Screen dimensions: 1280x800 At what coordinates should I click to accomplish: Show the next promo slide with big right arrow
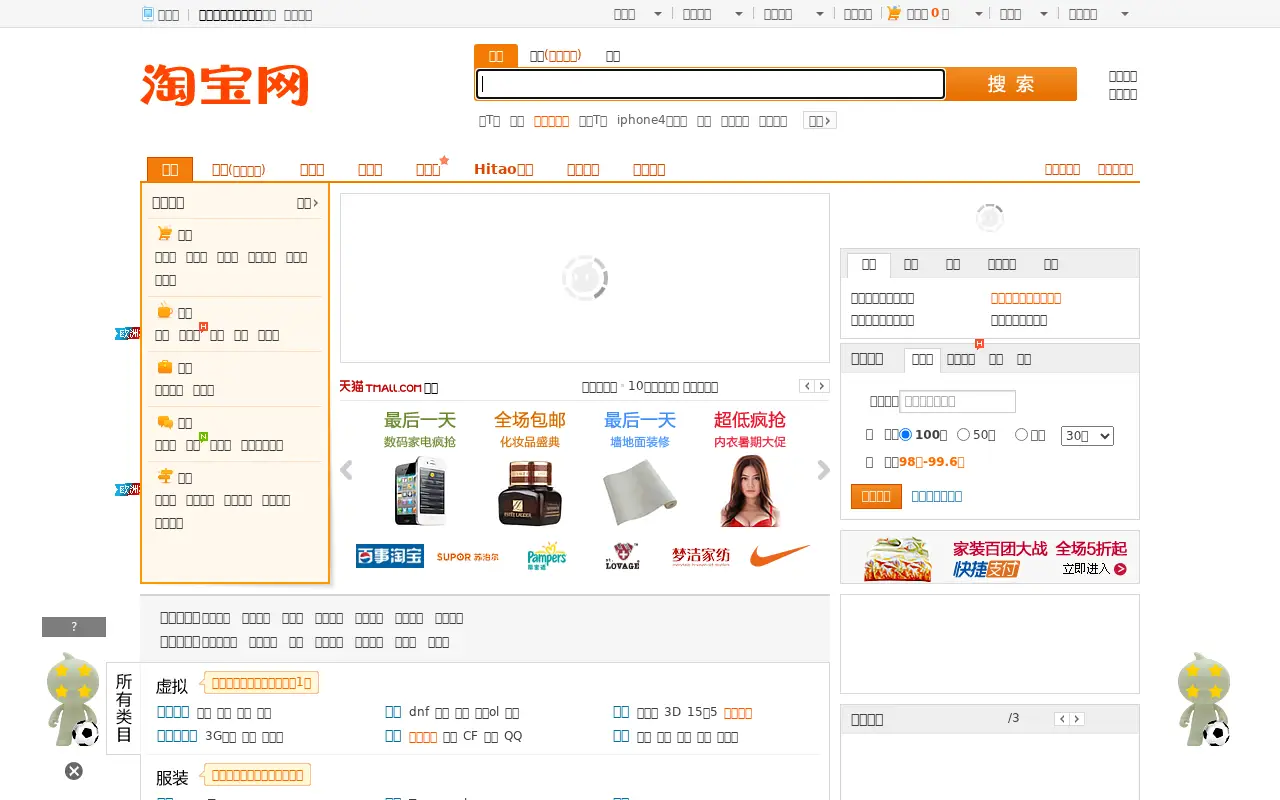823,470
